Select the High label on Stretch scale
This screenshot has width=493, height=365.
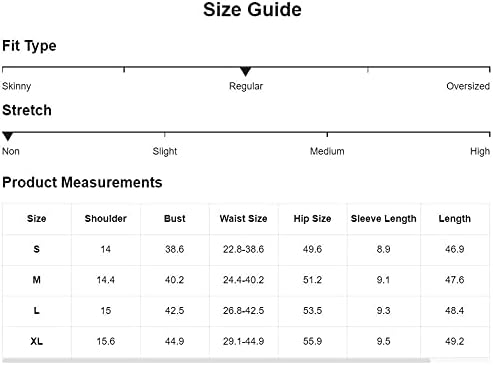pos(480,152)
